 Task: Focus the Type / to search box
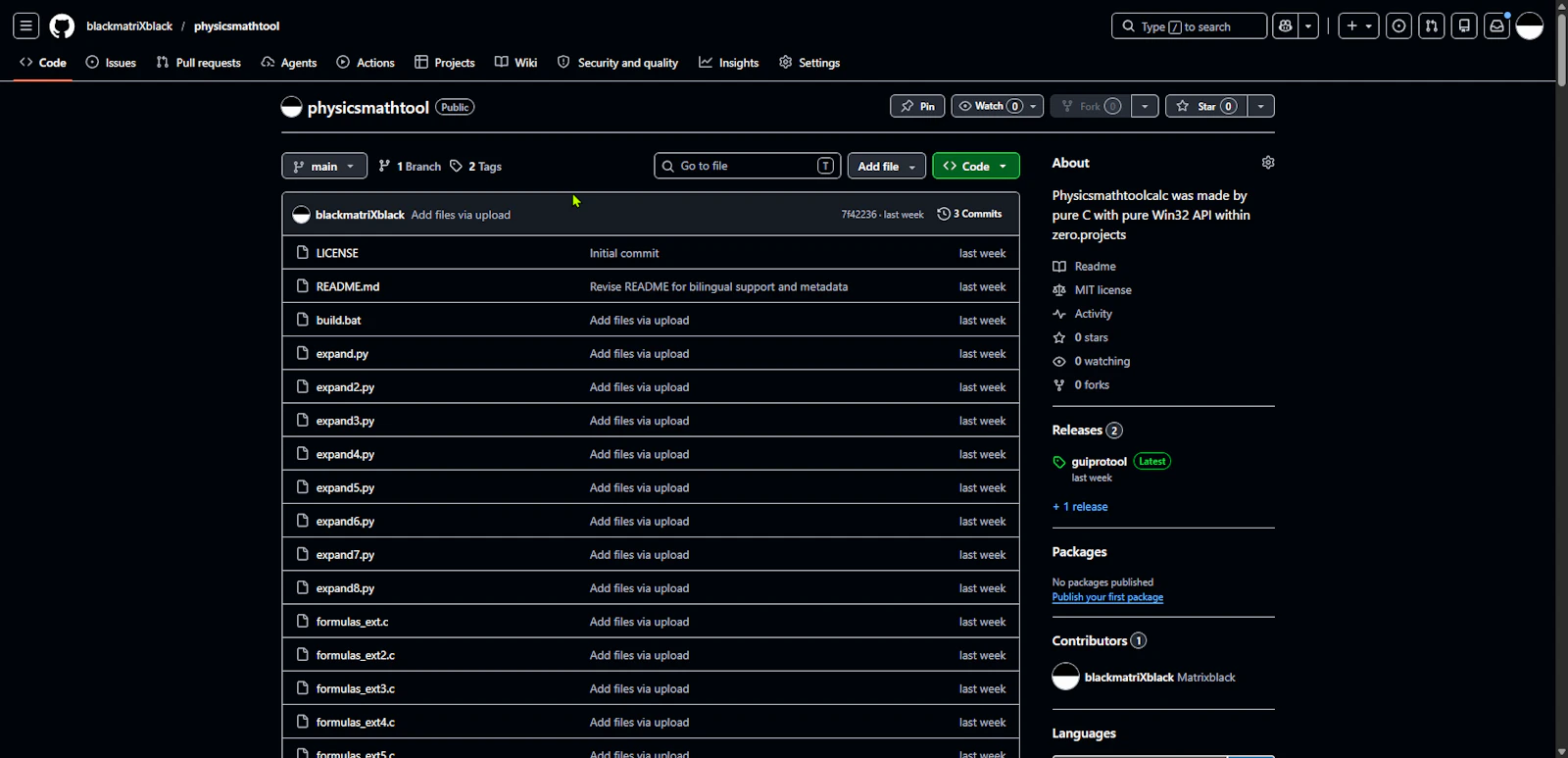(x=1189, y=26)
